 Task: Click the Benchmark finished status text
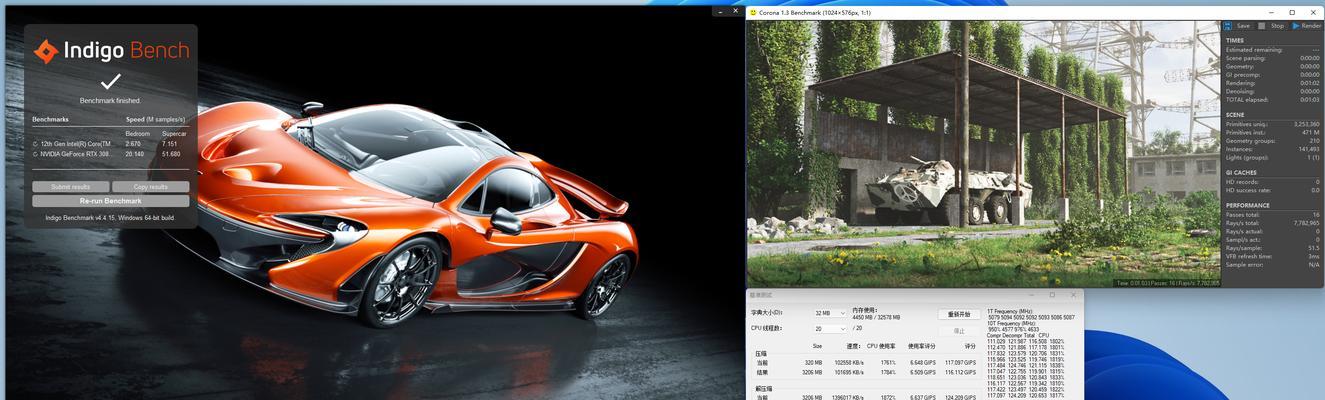coord(110,101)
